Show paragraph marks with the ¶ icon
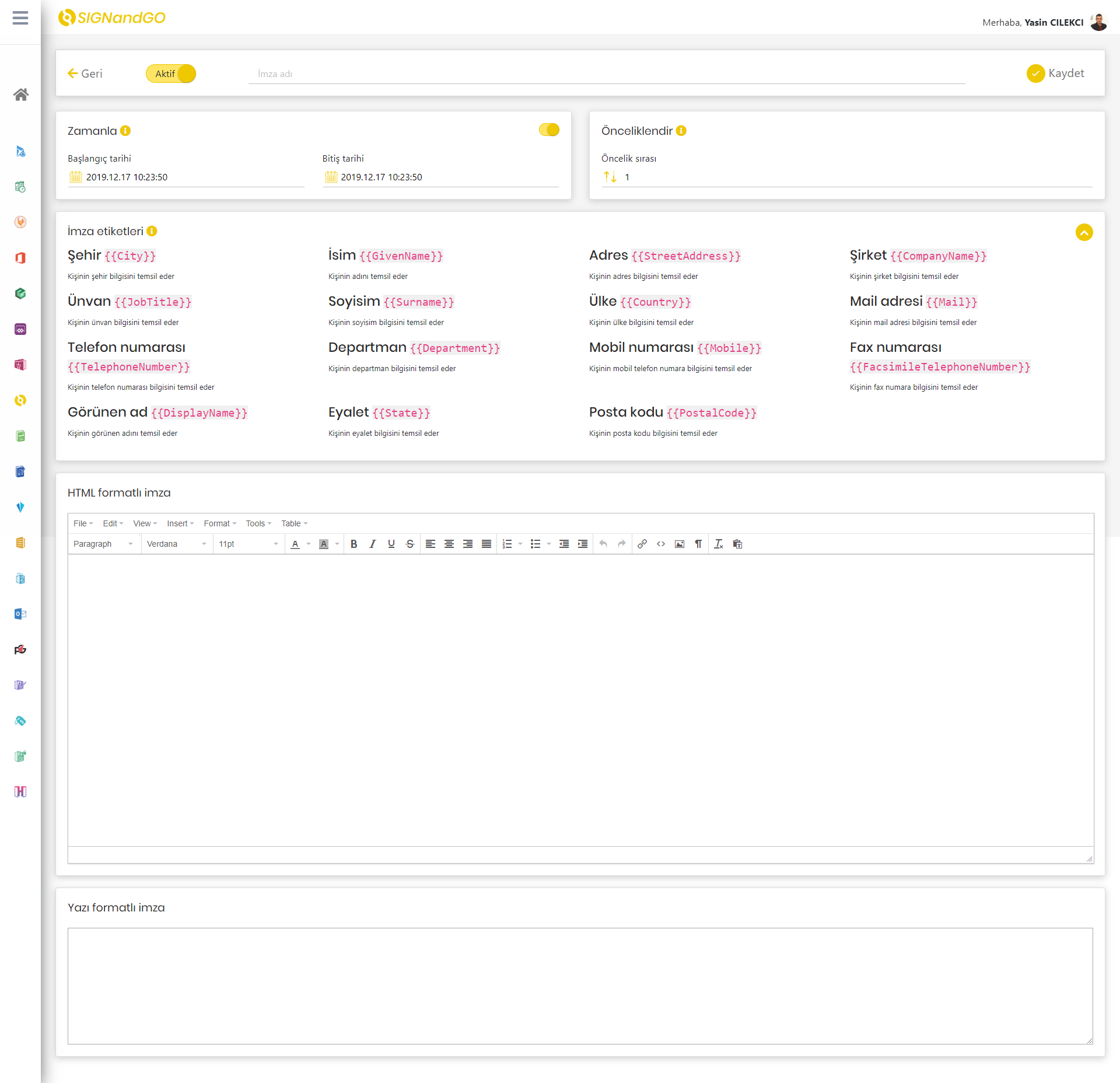This screenshot has height=1083, width=1120. click(x=699, y=543)
